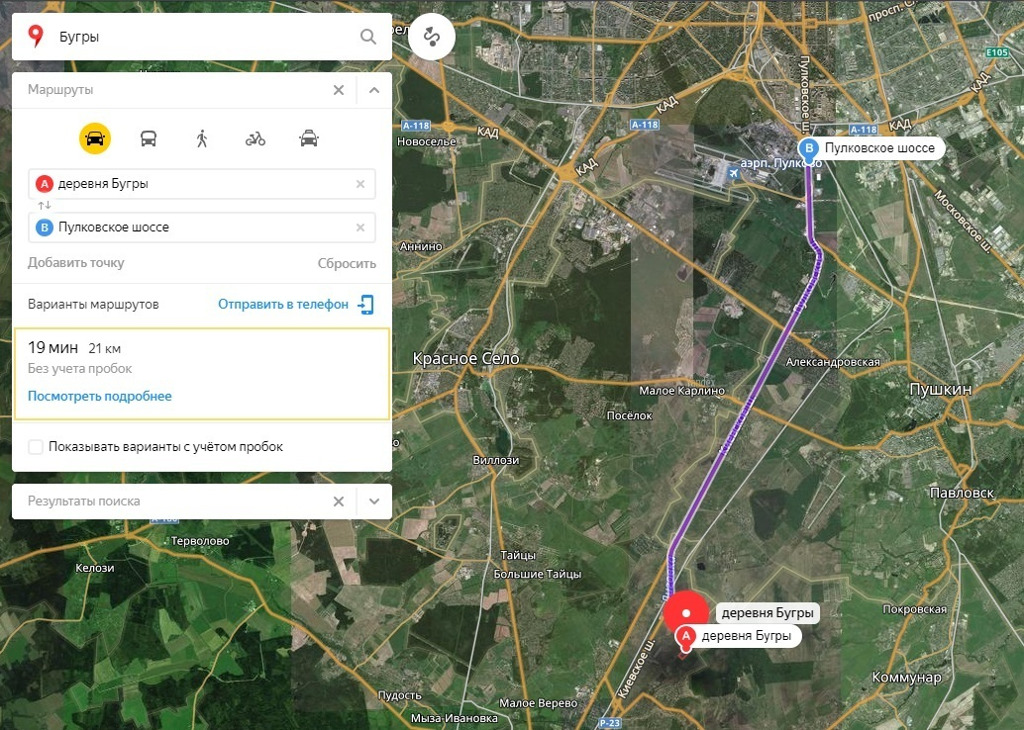Click Большие Тайцы label on map

click(x=537, y=574)
